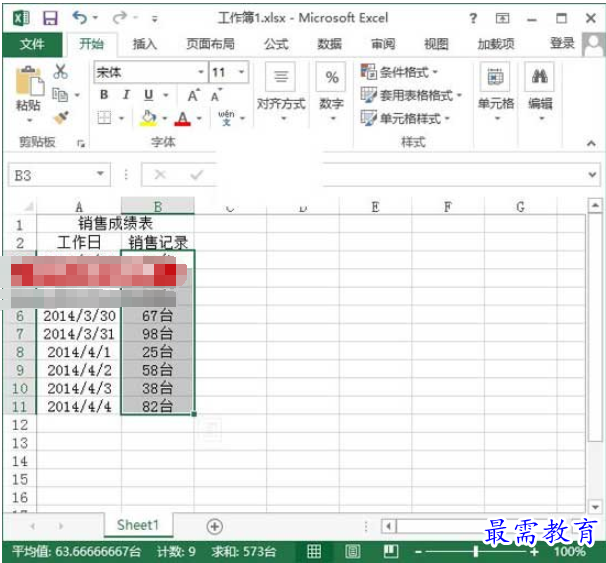The image size is (606, 563).
Task: Zoom out with minus button
Action: pos(418,552)
